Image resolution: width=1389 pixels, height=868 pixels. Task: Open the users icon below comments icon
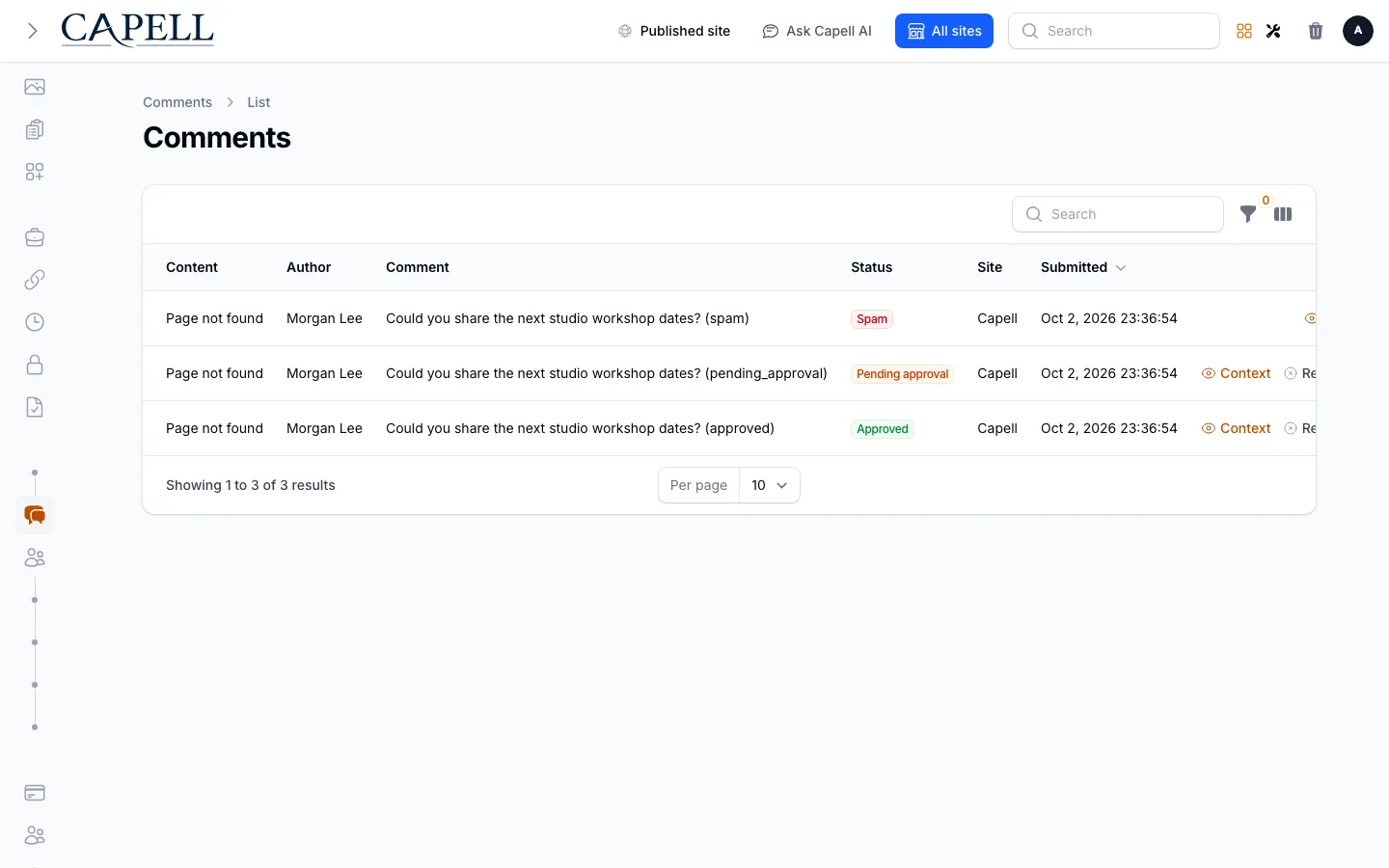pyautogui.click(x=35, y=557)
